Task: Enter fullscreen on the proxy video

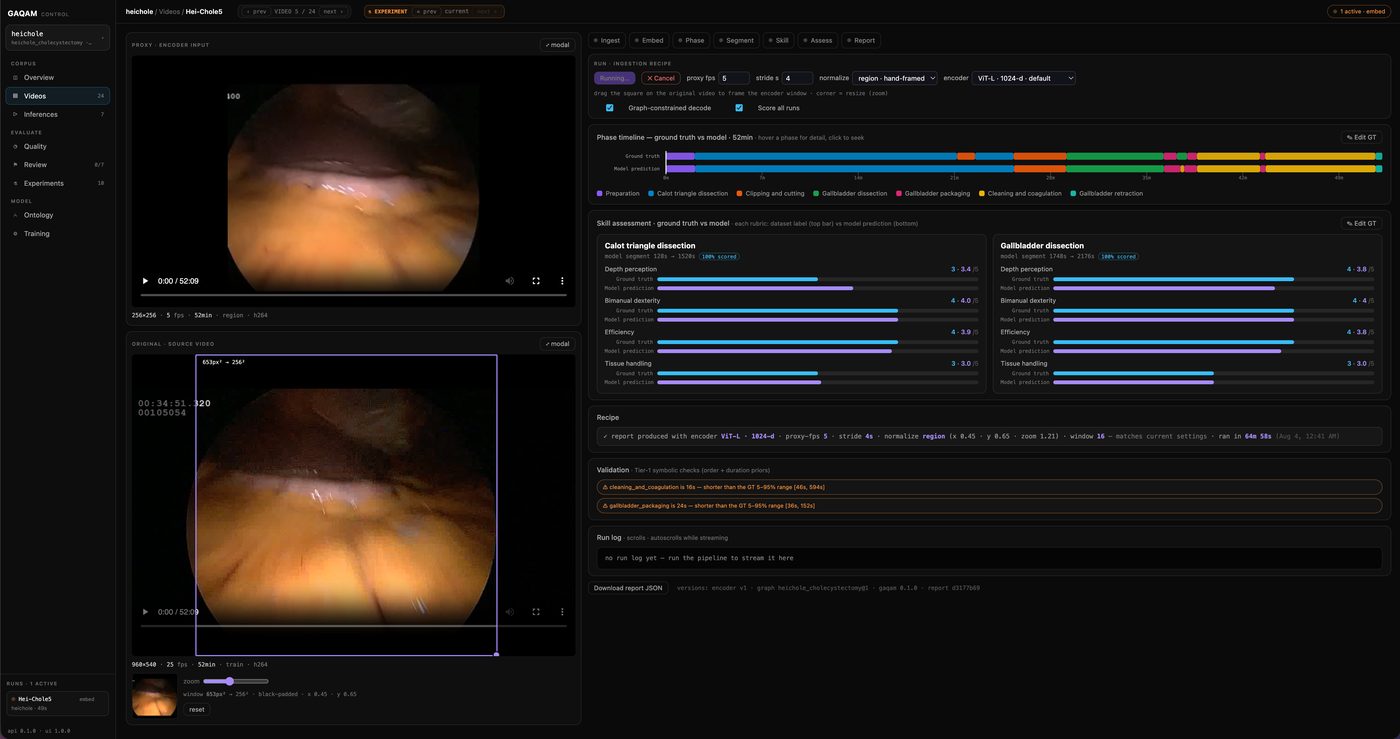Action: pos(536,281)
